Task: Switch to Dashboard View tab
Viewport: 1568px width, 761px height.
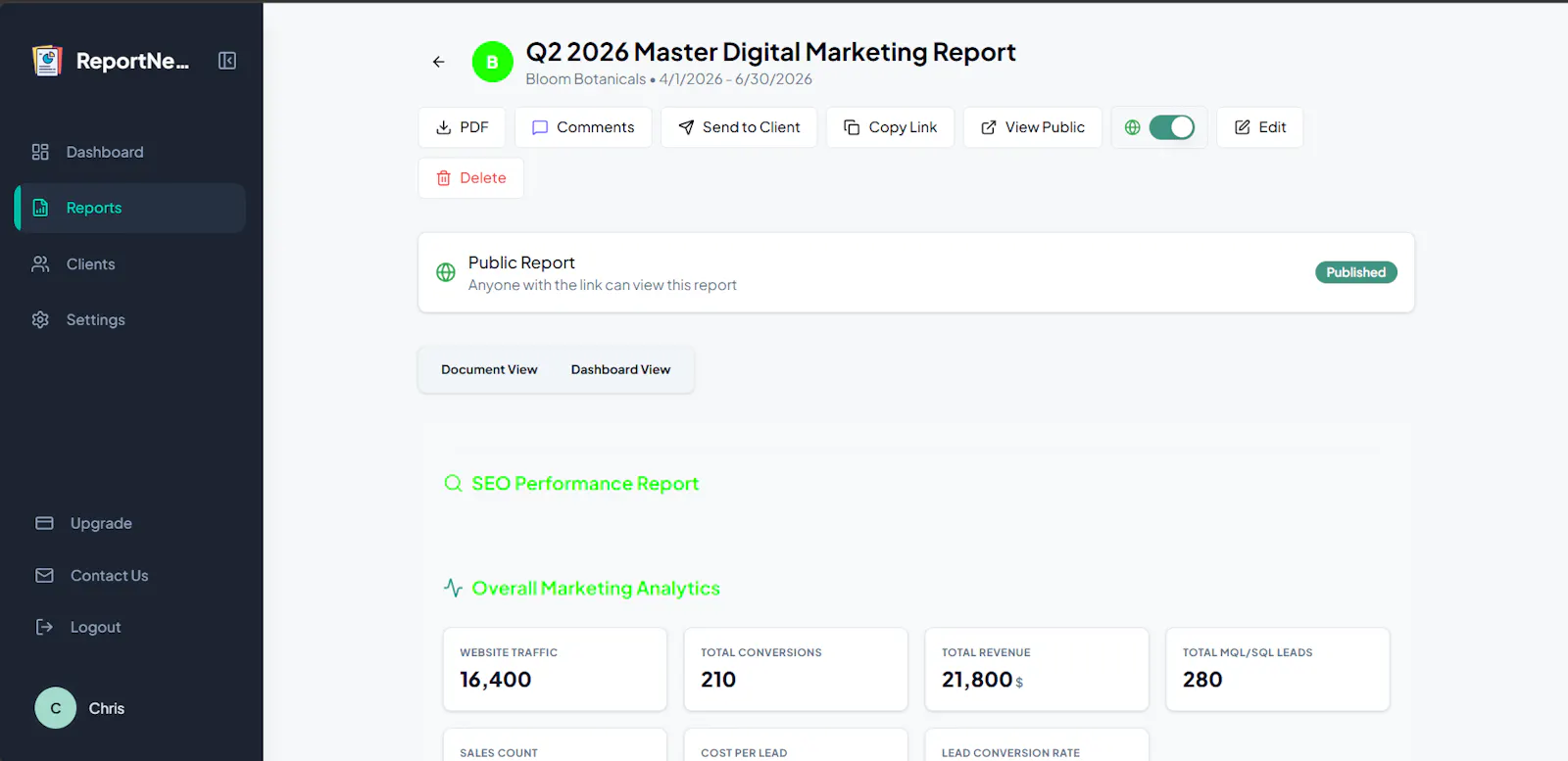Action: pos(621,369)
